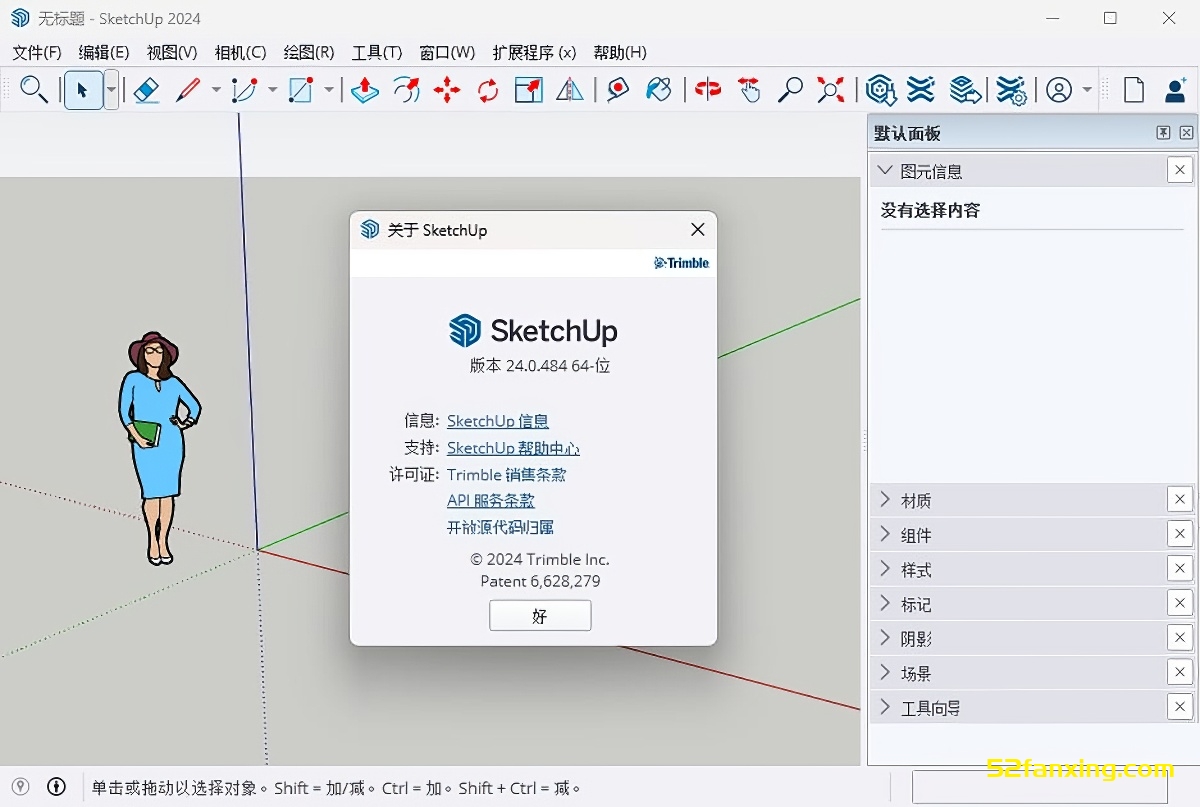Click the new page icon in toolbar
The height and width of the screenshot is (807, 1200).
(x=1134, y=90)
